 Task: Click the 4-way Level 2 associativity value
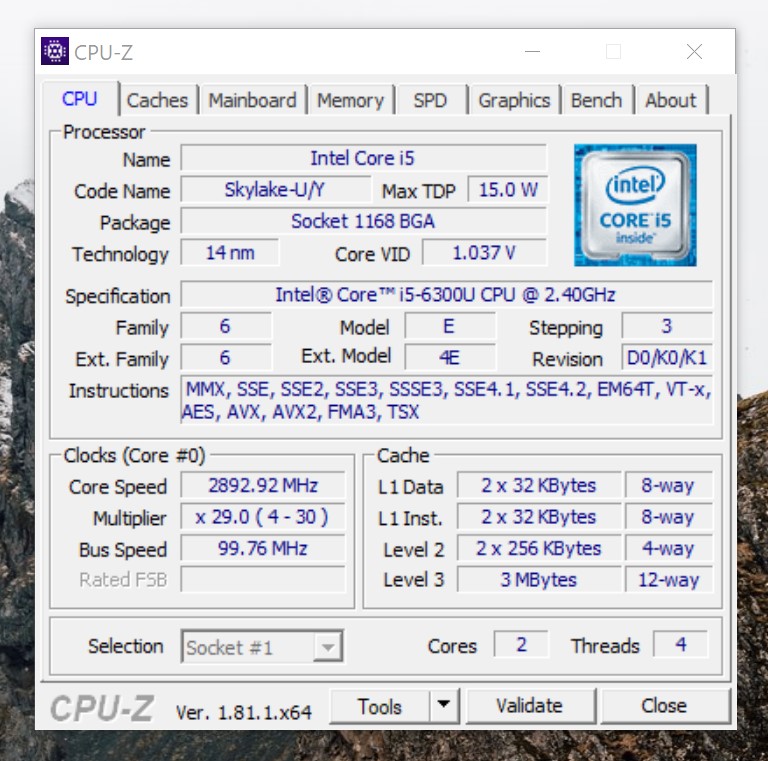click(x=669, y=548)
